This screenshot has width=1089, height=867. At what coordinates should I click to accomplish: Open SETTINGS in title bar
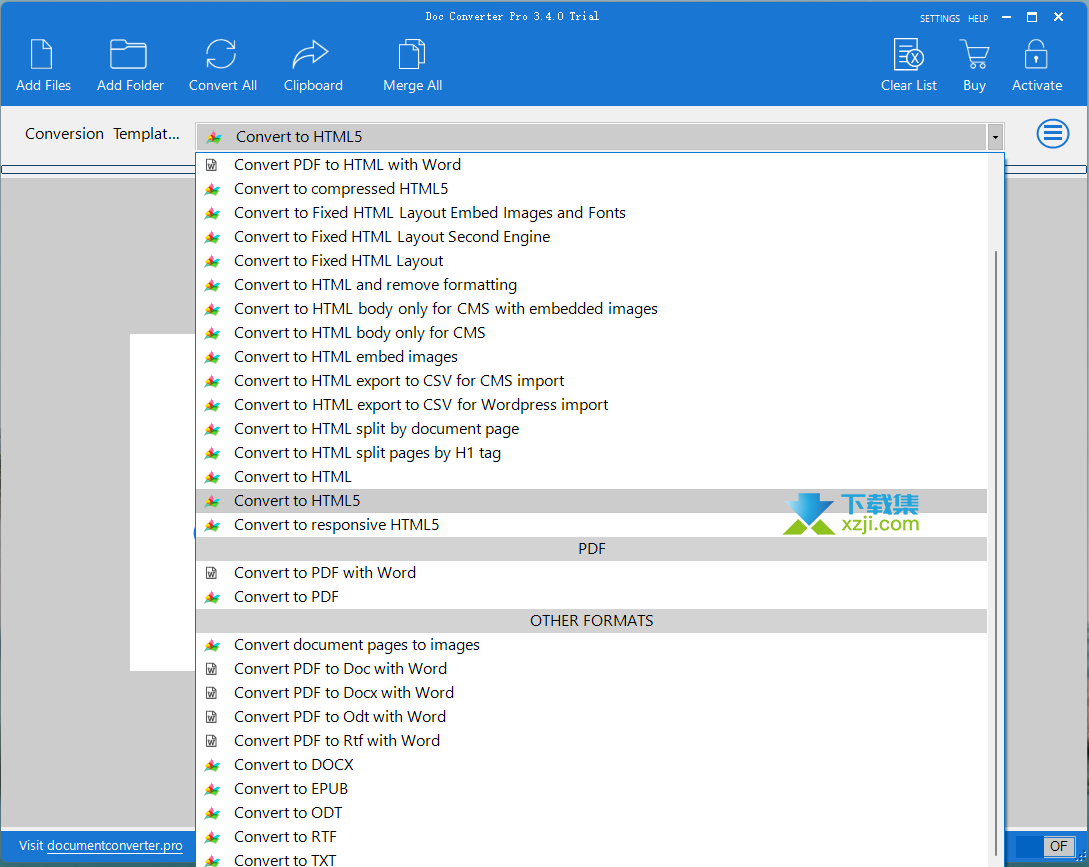click(x=940, y=19)
